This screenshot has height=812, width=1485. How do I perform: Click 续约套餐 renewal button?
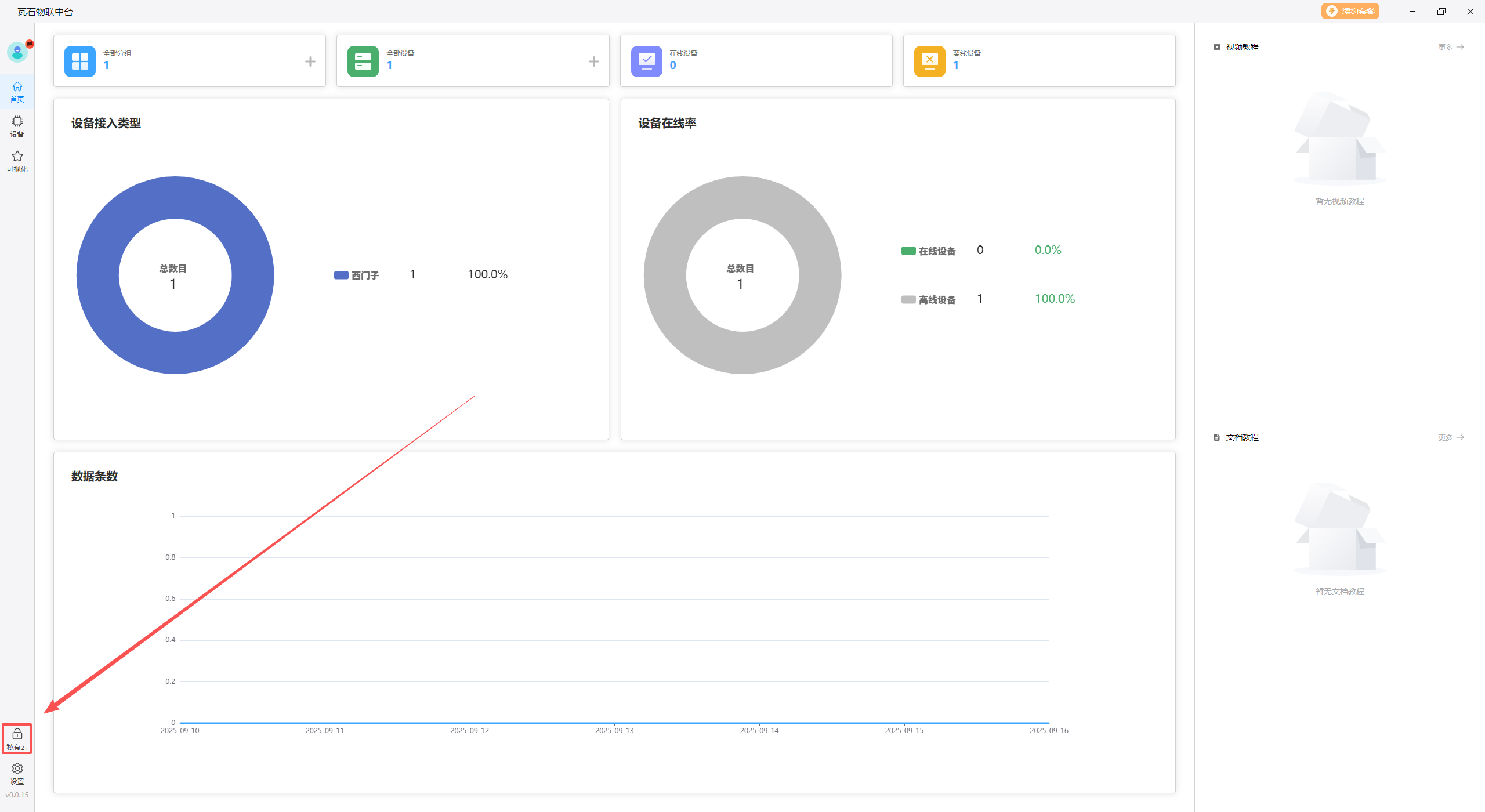click(1350, 11)
